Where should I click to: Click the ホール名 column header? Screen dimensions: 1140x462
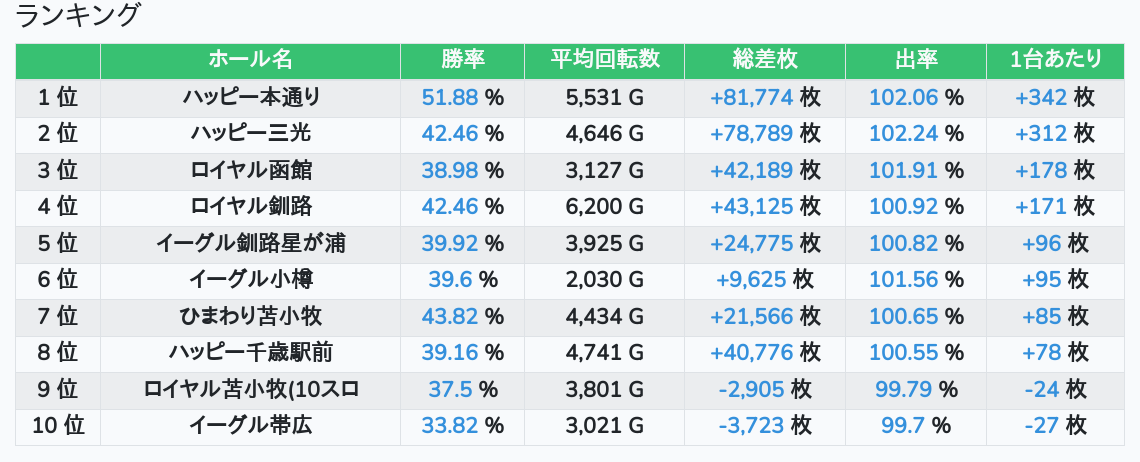(x=251, y=60)
